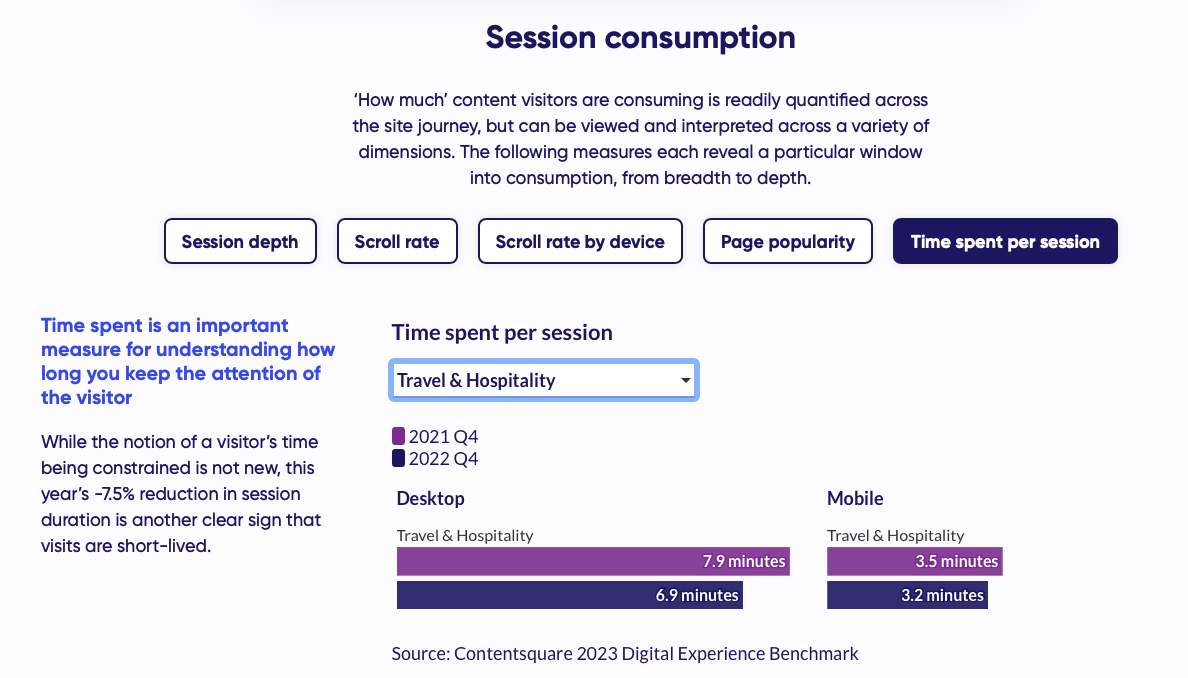Screen dimensions: 1188x678
Task: Click the Mobile column heading
Action: point(855,498)
